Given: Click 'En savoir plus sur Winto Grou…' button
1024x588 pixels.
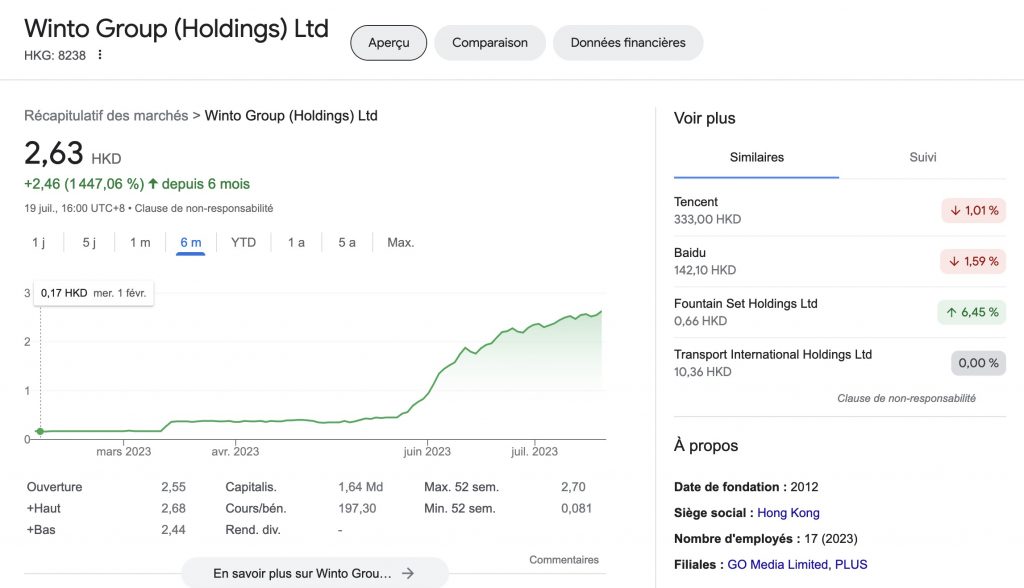Looking at the screenshot, I should click(315, 573).
